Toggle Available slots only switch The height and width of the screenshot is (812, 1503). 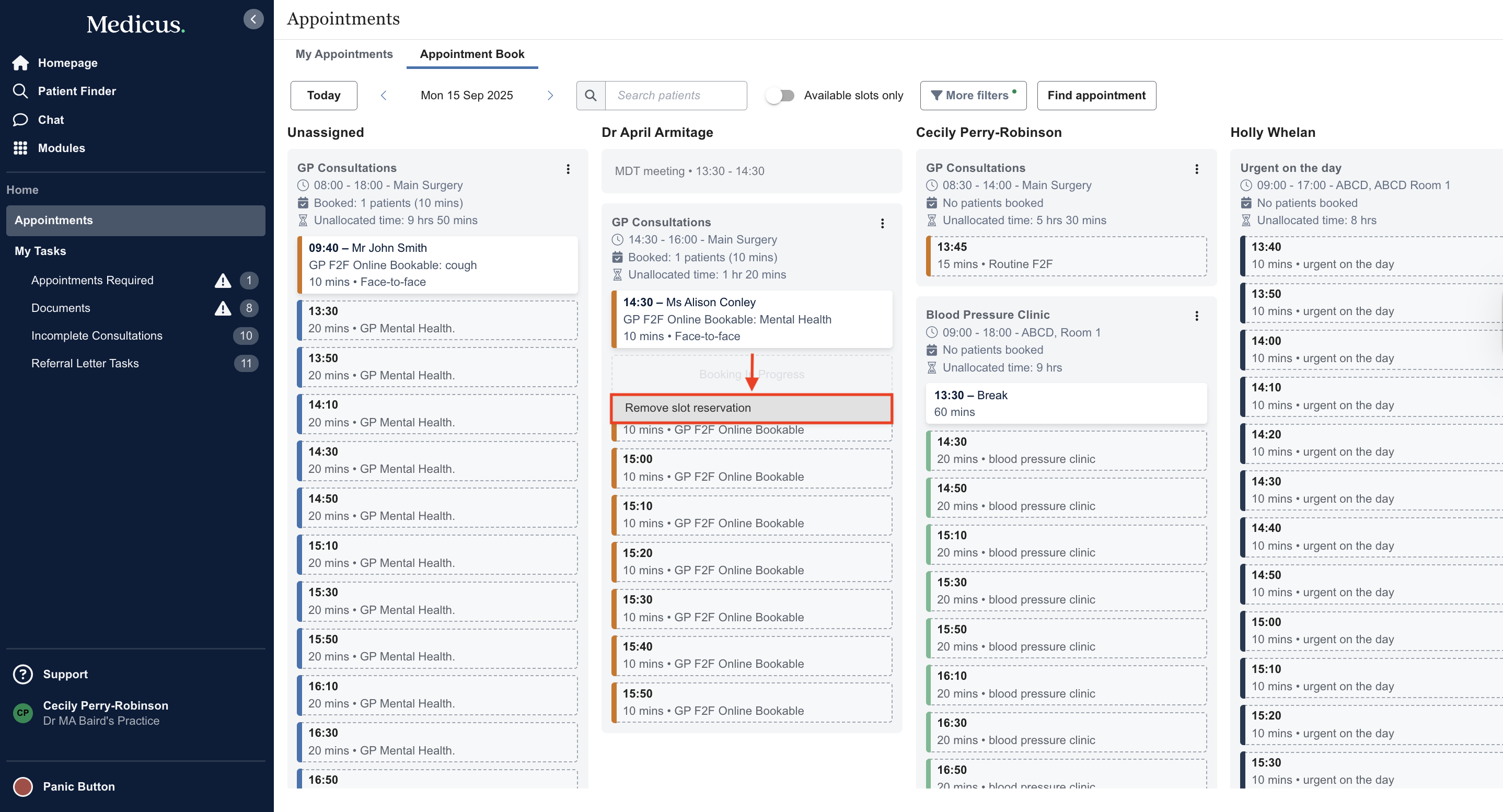[x=780, y=95]
